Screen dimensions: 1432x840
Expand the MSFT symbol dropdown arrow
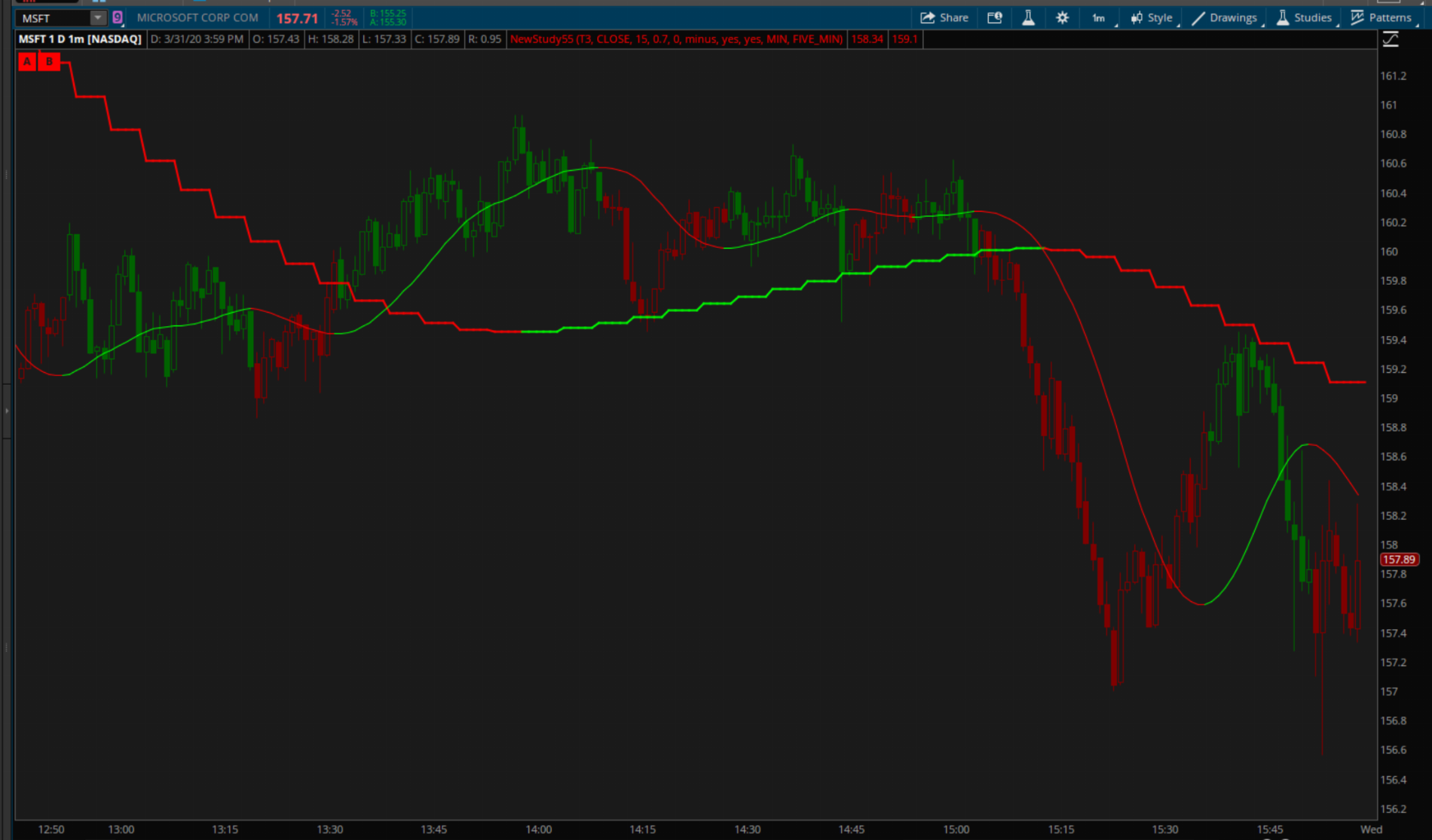97,17
